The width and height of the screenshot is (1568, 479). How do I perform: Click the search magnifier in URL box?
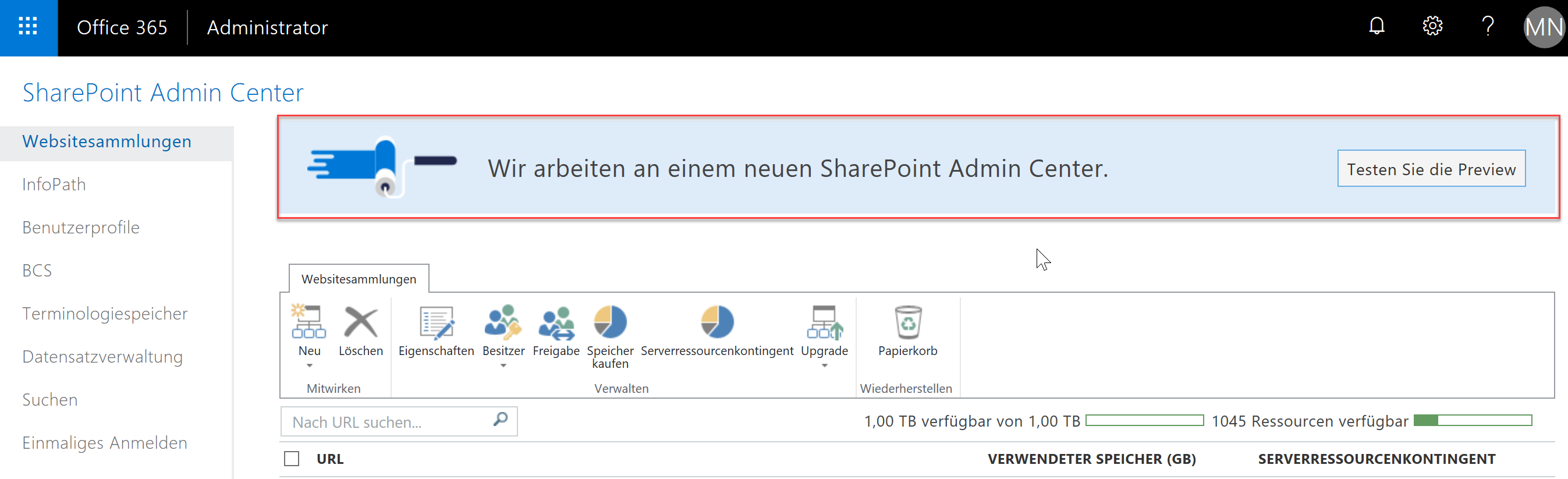[501, 420]
